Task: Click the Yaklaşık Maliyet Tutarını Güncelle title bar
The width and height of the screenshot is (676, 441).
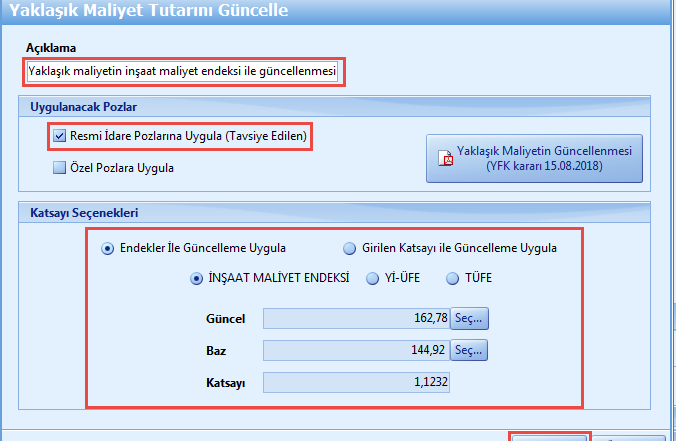Action: [x=338, y=13]
